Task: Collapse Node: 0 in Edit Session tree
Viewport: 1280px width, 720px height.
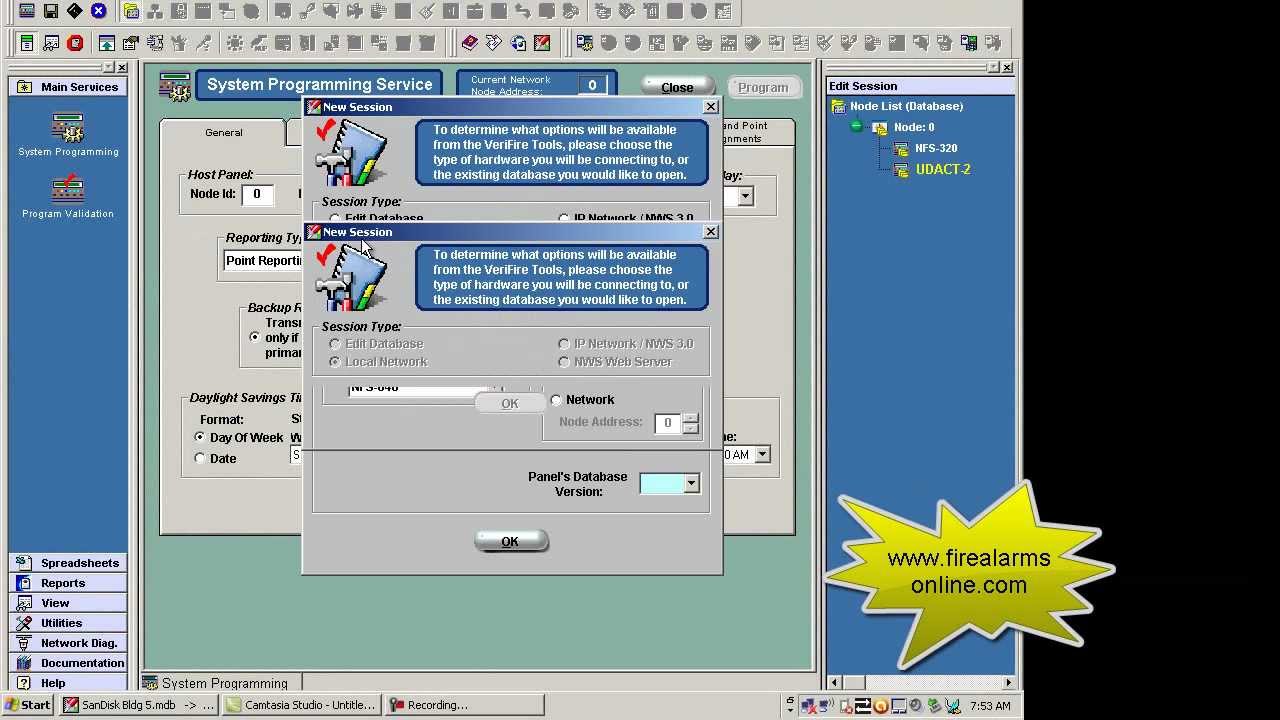Action: click(856, 127)
